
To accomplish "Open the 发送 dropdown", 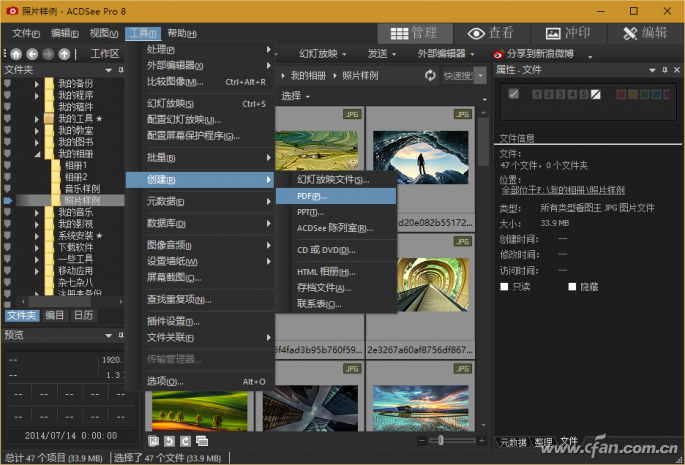I will (382, 54).
